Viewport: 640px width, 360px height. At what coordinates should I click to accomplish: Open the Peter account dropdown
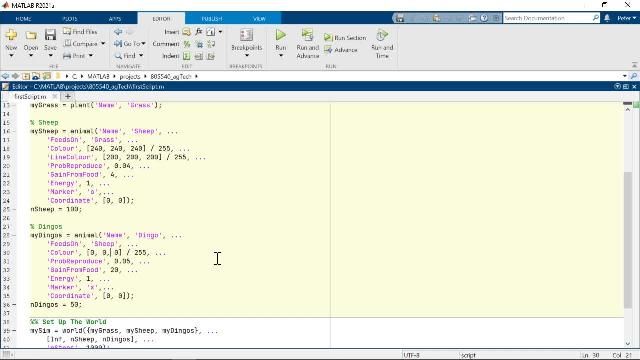[627, 18]
